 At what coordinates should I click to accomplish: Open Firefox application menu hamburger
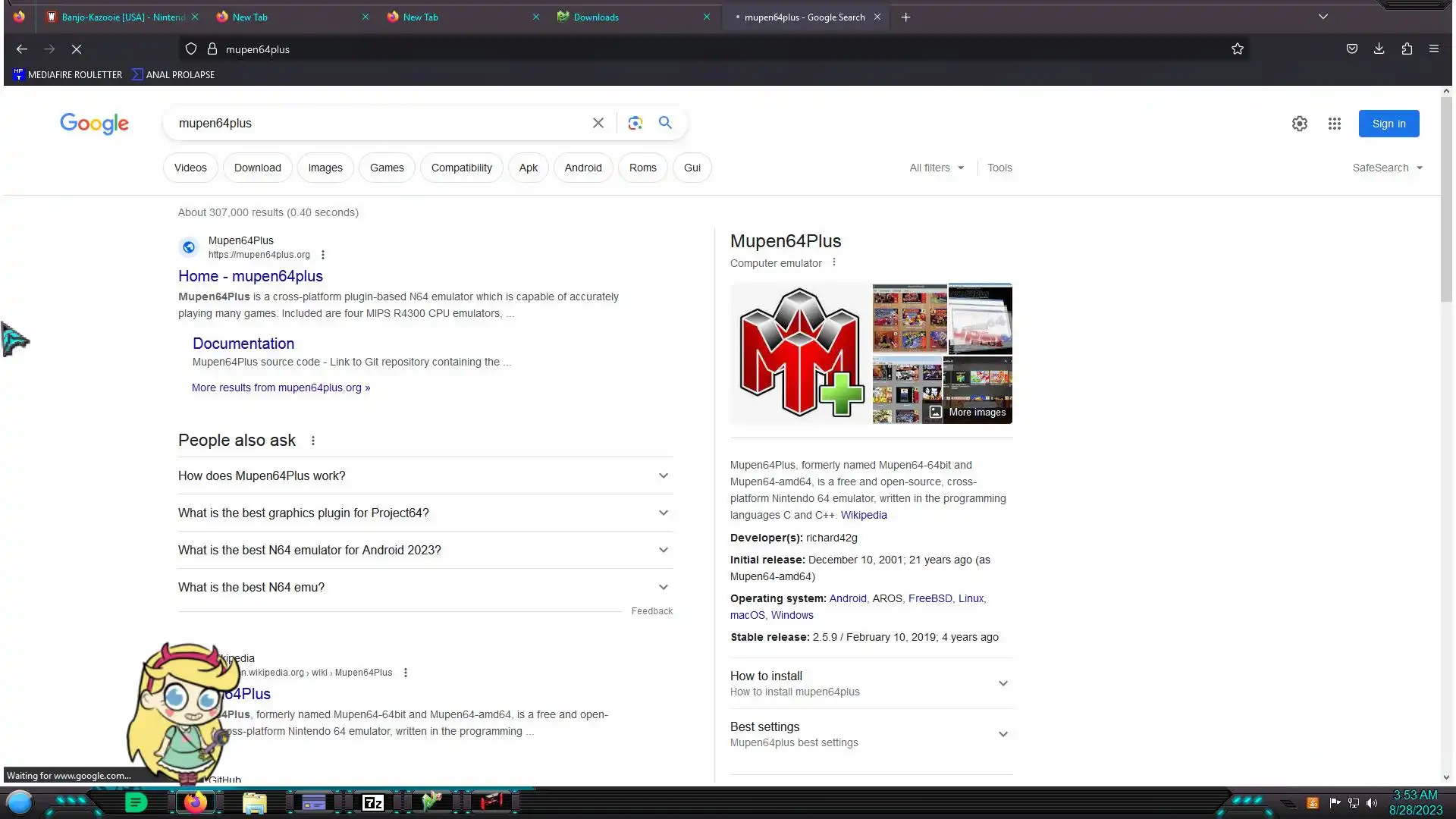(1433, 49)
